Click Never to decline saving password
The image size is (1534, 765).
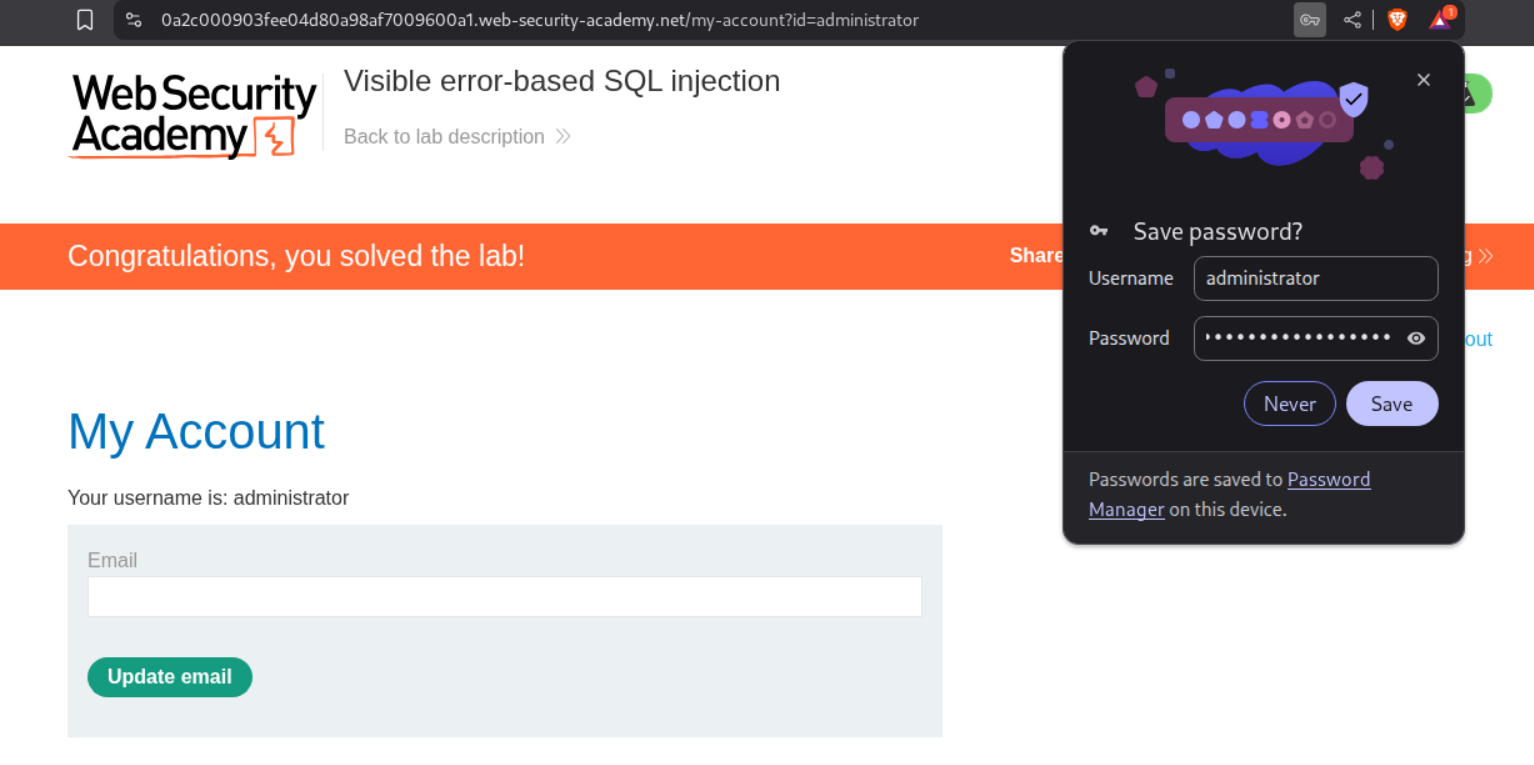[1289, 403]
